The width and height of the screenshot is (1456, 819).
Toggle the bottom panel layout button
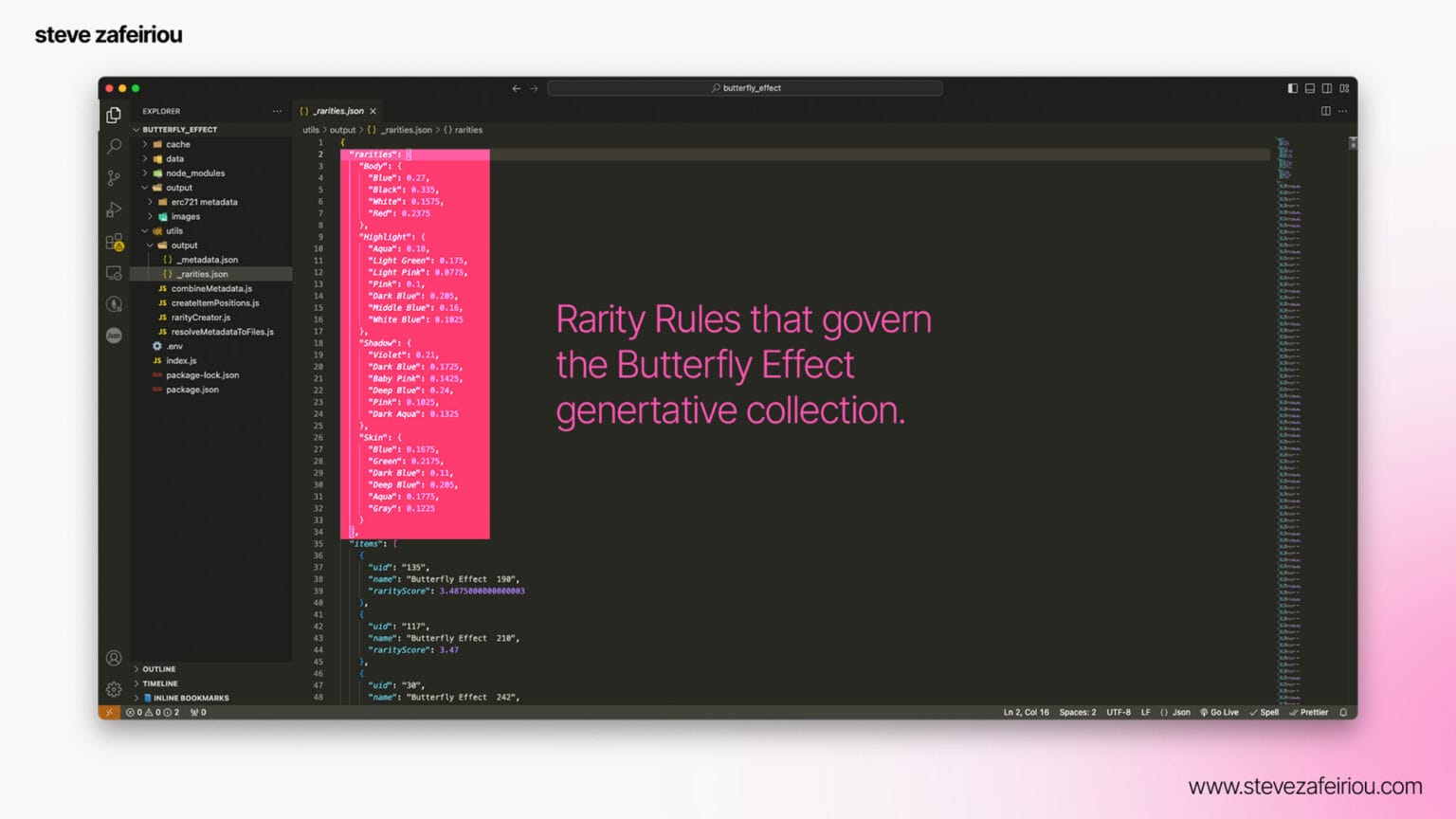pos(1309,88)
